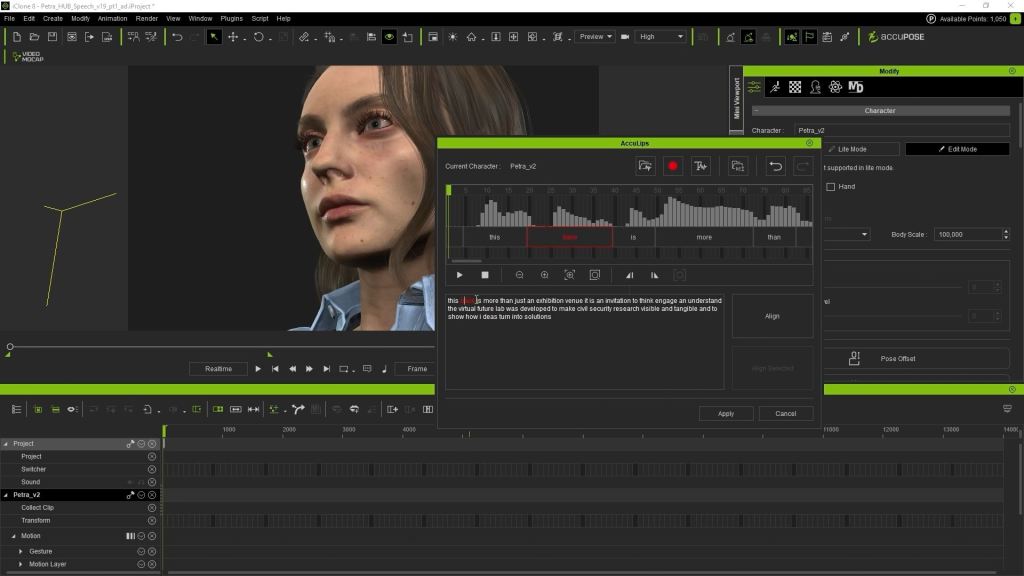Click Zoom Out magnifier in AccuLips
The image size is (1024, 576).
[519, 276]
